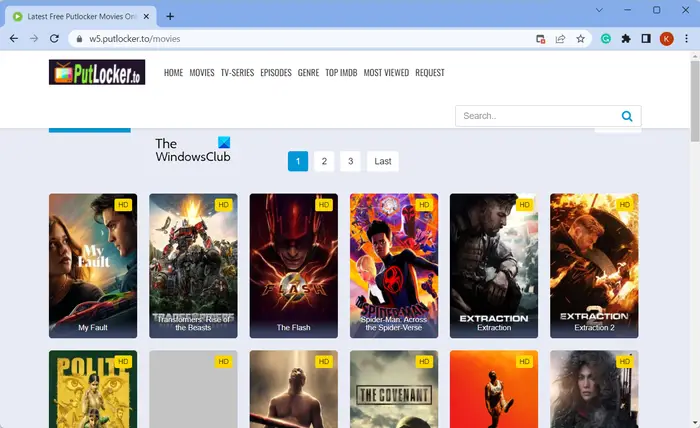Open the EPISODES menu item
This screenshot has width=700, height=428.
(x=276, y=72)
